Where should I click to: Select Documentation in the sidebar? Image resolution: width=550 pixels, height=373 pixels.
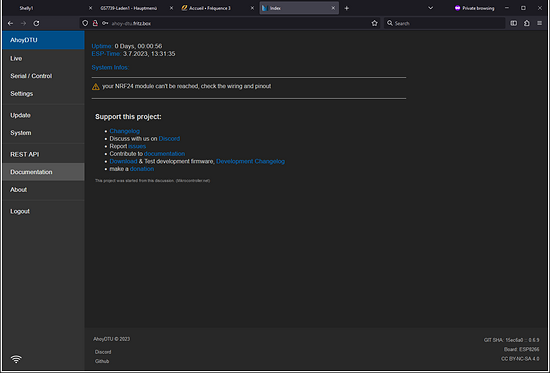point(43,172)
